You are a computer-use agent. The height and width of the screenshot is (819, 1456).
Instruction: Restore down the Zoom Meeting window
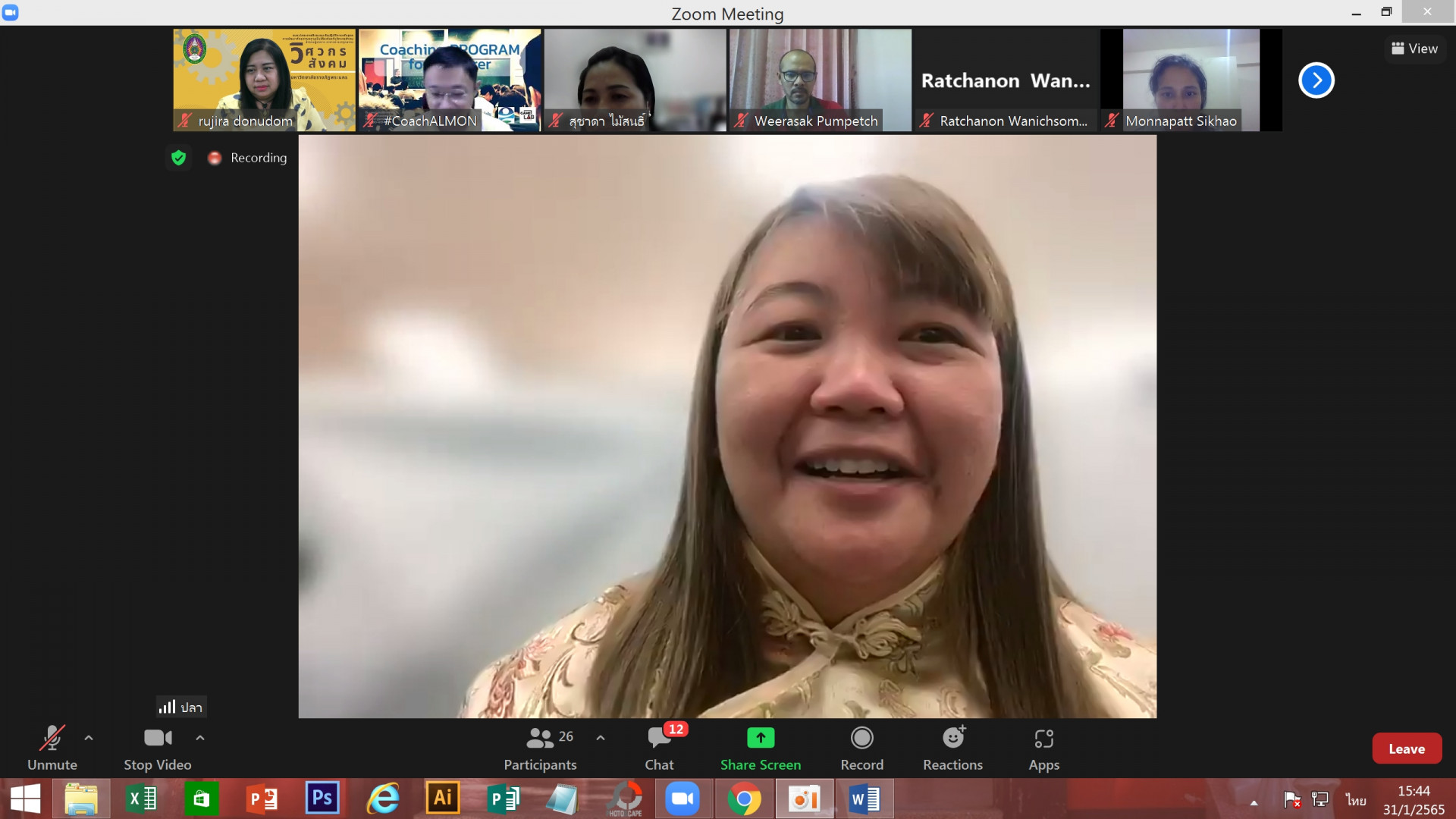(1386, 12)
